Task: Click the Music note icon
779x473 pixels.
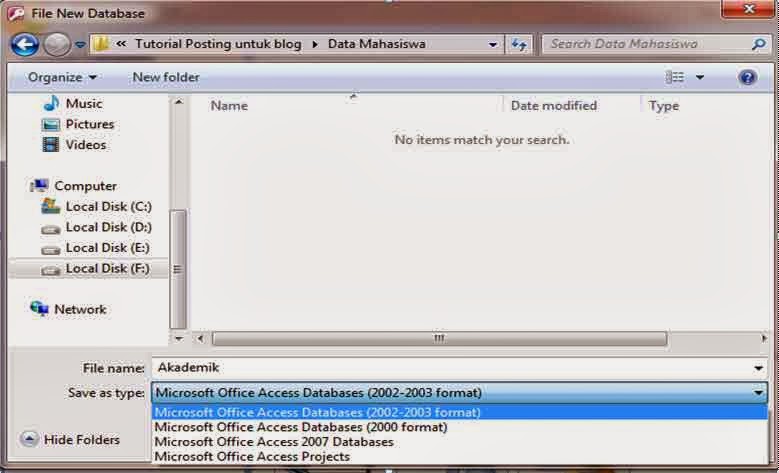Action: [51, 103]
